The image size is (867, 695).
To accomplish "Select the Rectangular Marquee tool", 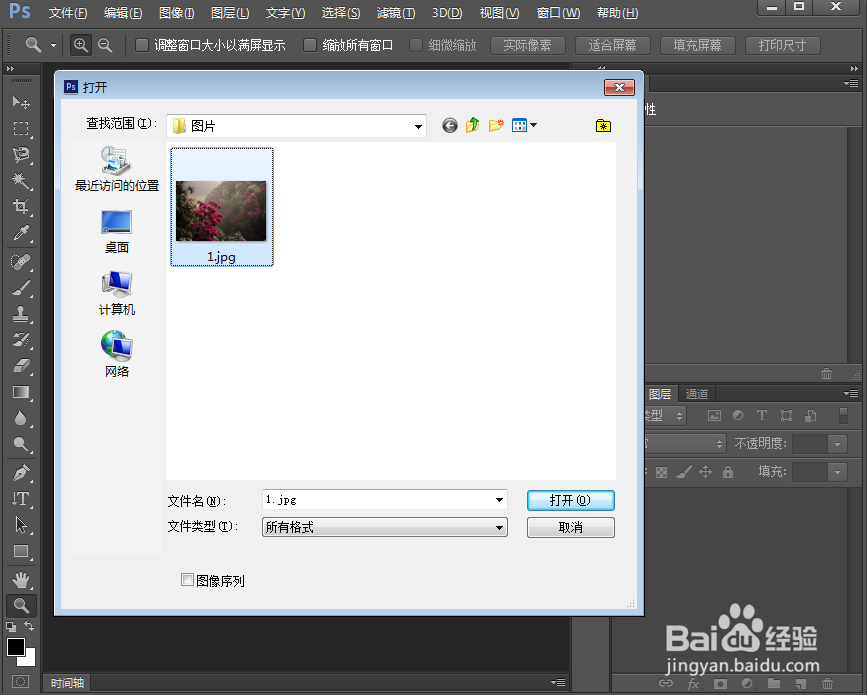I will click(21, 128).
